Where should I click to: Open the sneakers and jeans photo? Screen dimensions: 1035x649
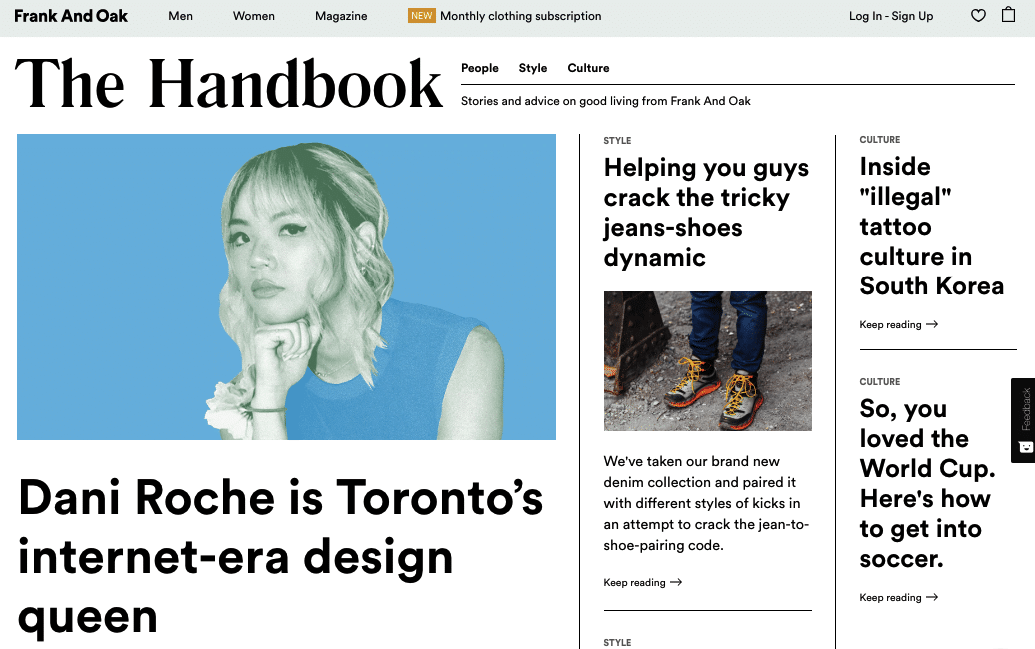[708, 361]
